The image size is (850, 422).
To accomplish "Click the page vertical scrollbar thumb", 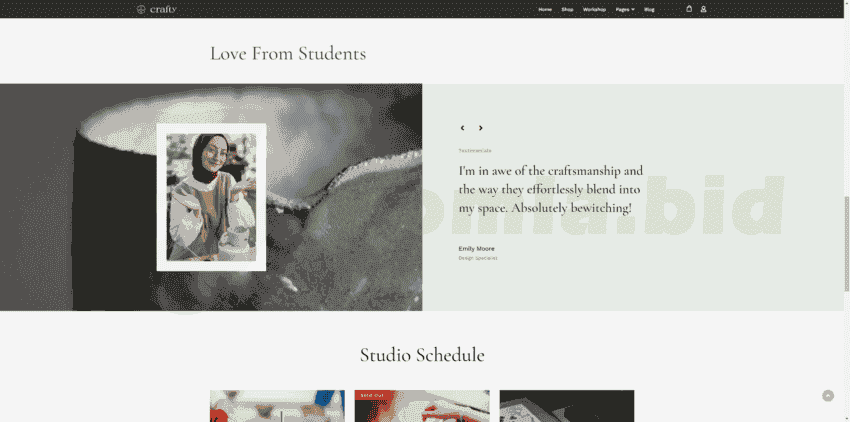I will pos(847,243).
